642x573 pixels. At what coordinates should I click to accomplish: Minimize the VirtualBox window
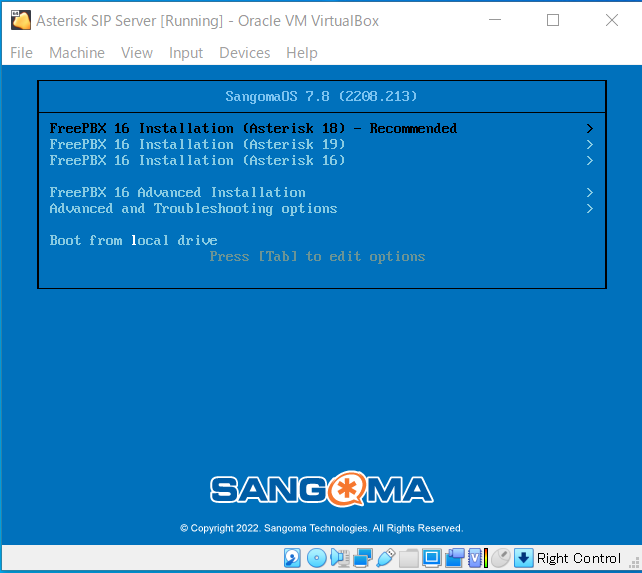[x=495, y=20]
